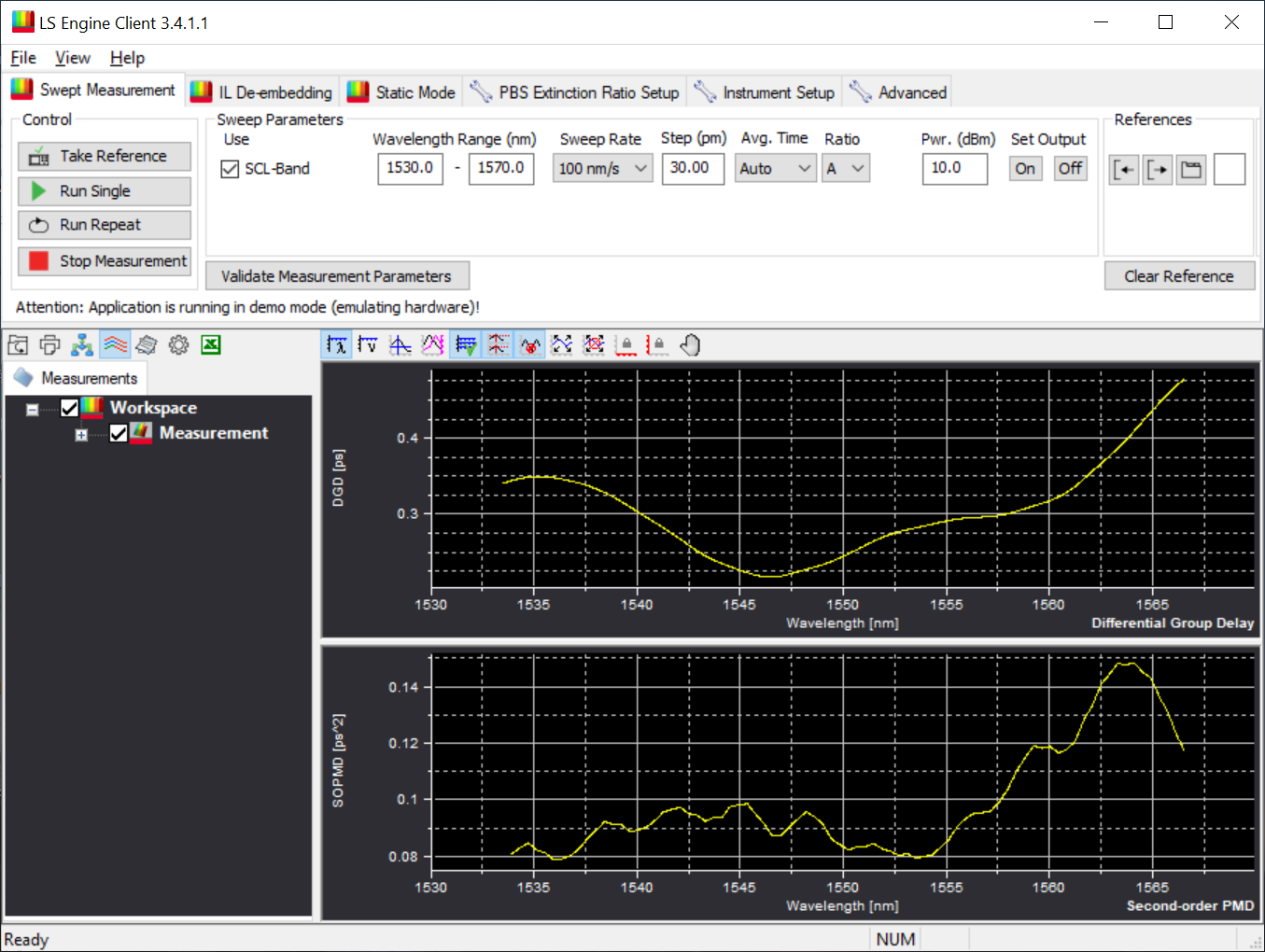Click the empty white box in References

pyautogui.click(x=1230, y=169)
